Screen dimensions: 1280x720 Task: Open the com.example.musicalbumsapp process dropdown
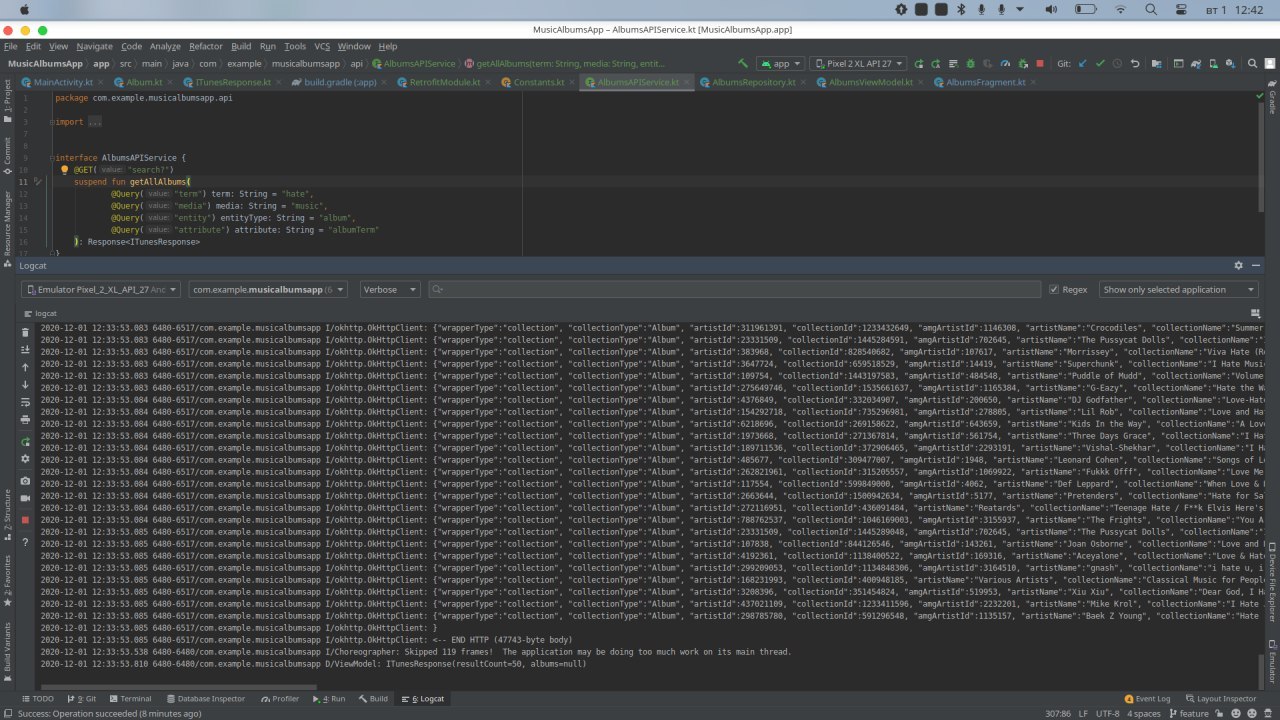(x=268, y=289)
